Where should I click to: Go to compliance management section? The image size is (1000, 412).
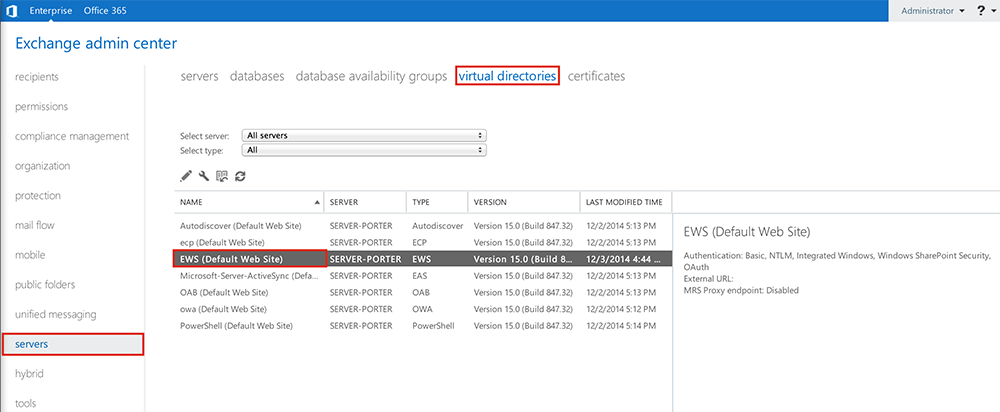(x=72, y=136)
